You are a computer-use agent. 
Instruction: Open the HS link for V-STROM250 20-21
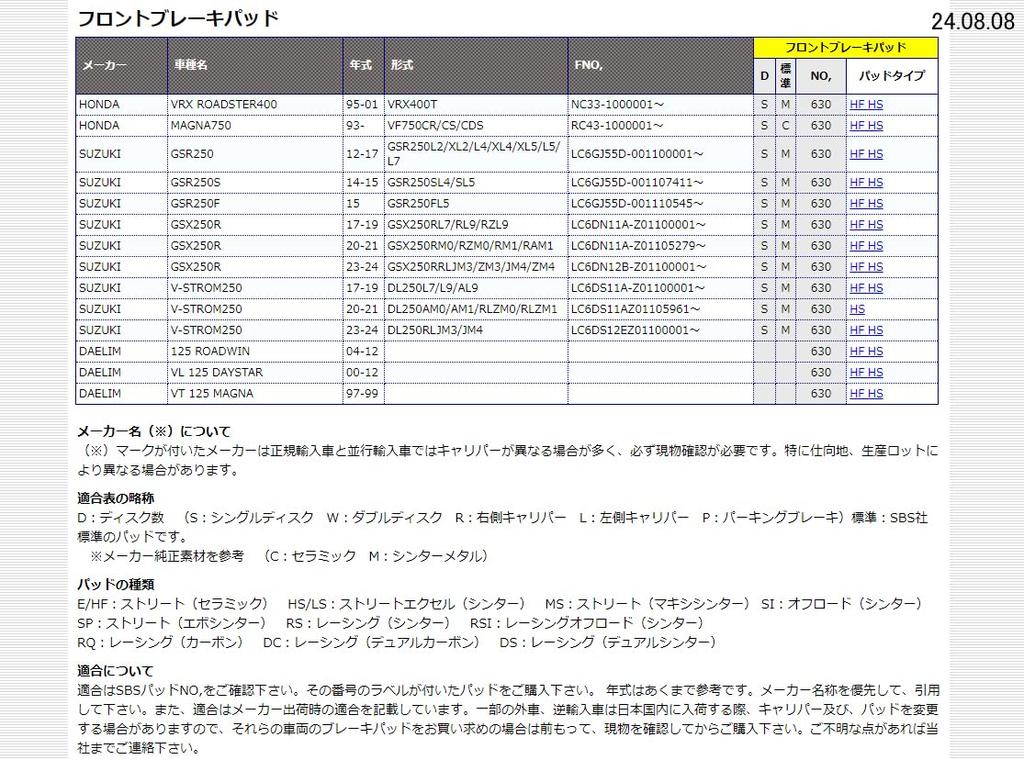point(857,309)
